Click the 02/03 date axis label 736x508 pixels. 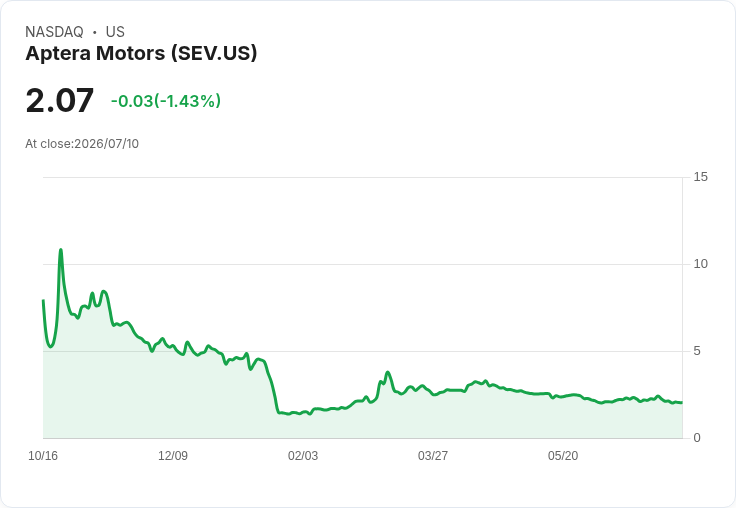tap(303, 456)
